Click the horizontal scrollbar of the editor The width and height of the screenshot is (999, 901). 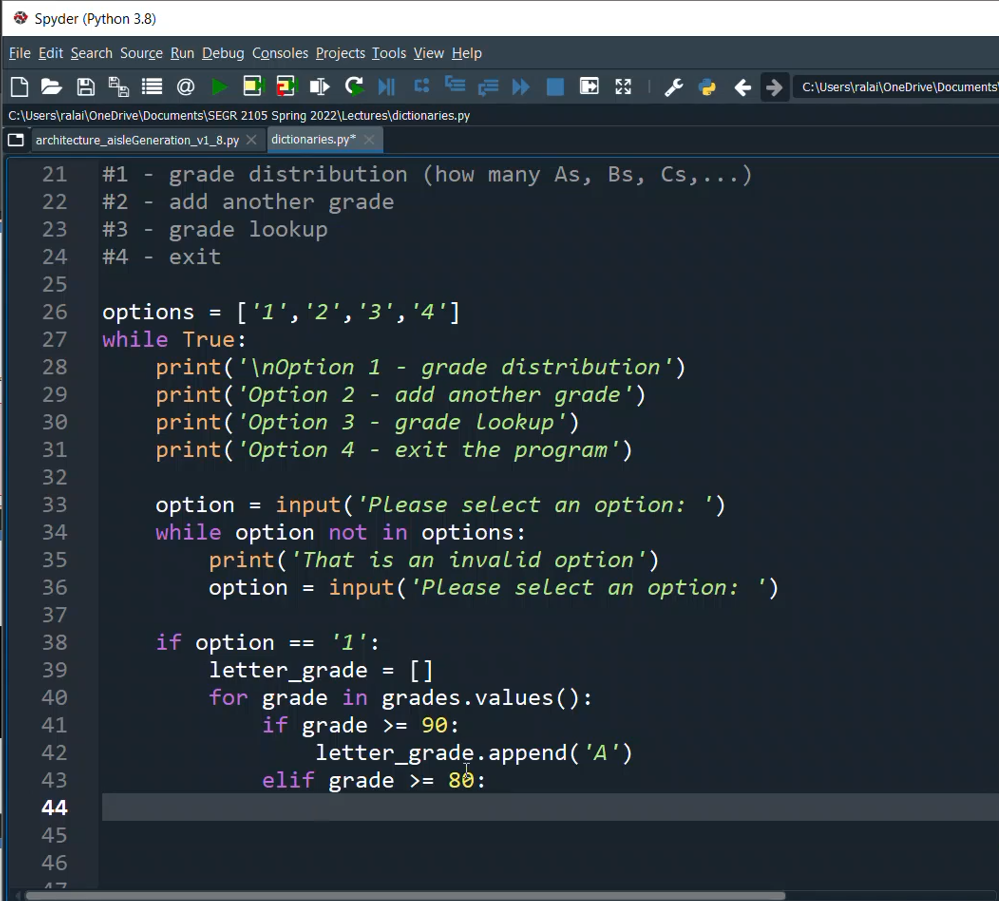tap(405, 895)
